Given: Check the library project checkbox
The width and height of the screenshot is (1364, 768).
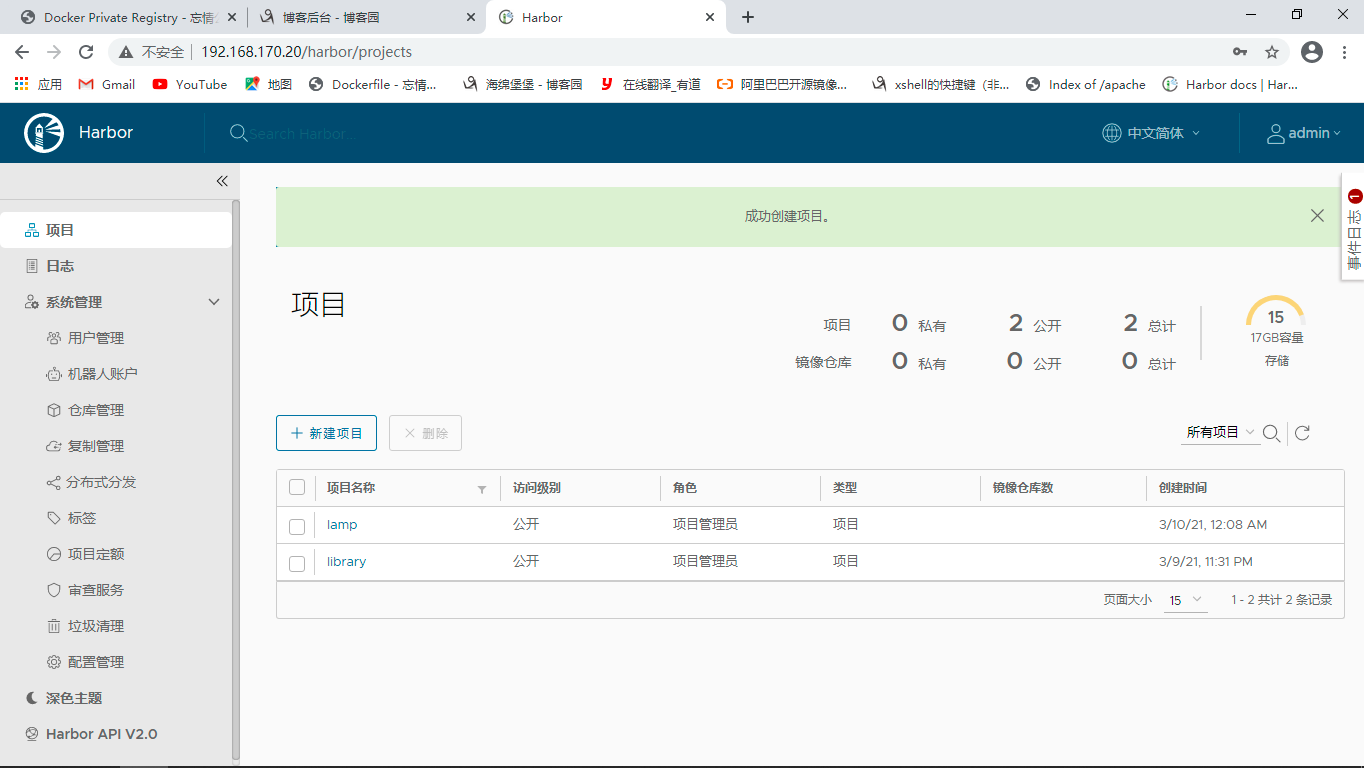Looking at the screenshot, I should tap(297, 563).
